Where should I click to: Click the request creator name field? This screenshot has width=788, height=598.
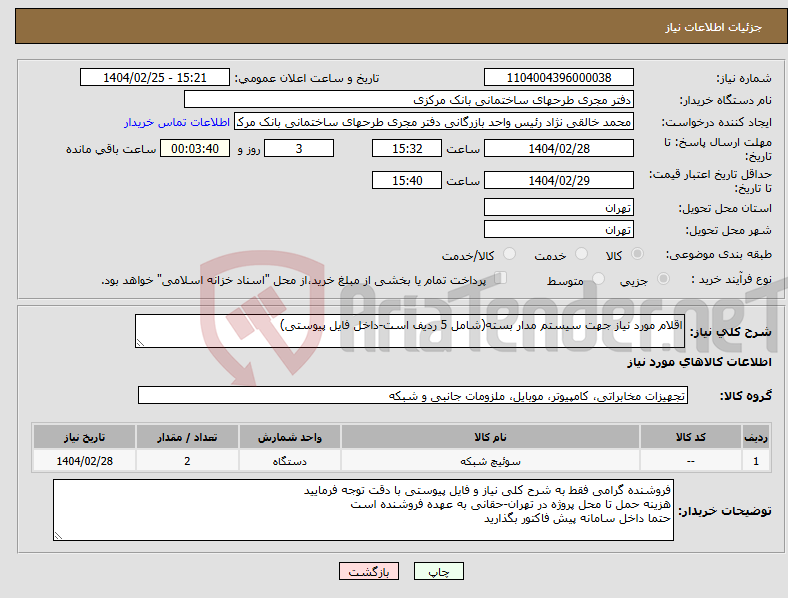(434, 122)
